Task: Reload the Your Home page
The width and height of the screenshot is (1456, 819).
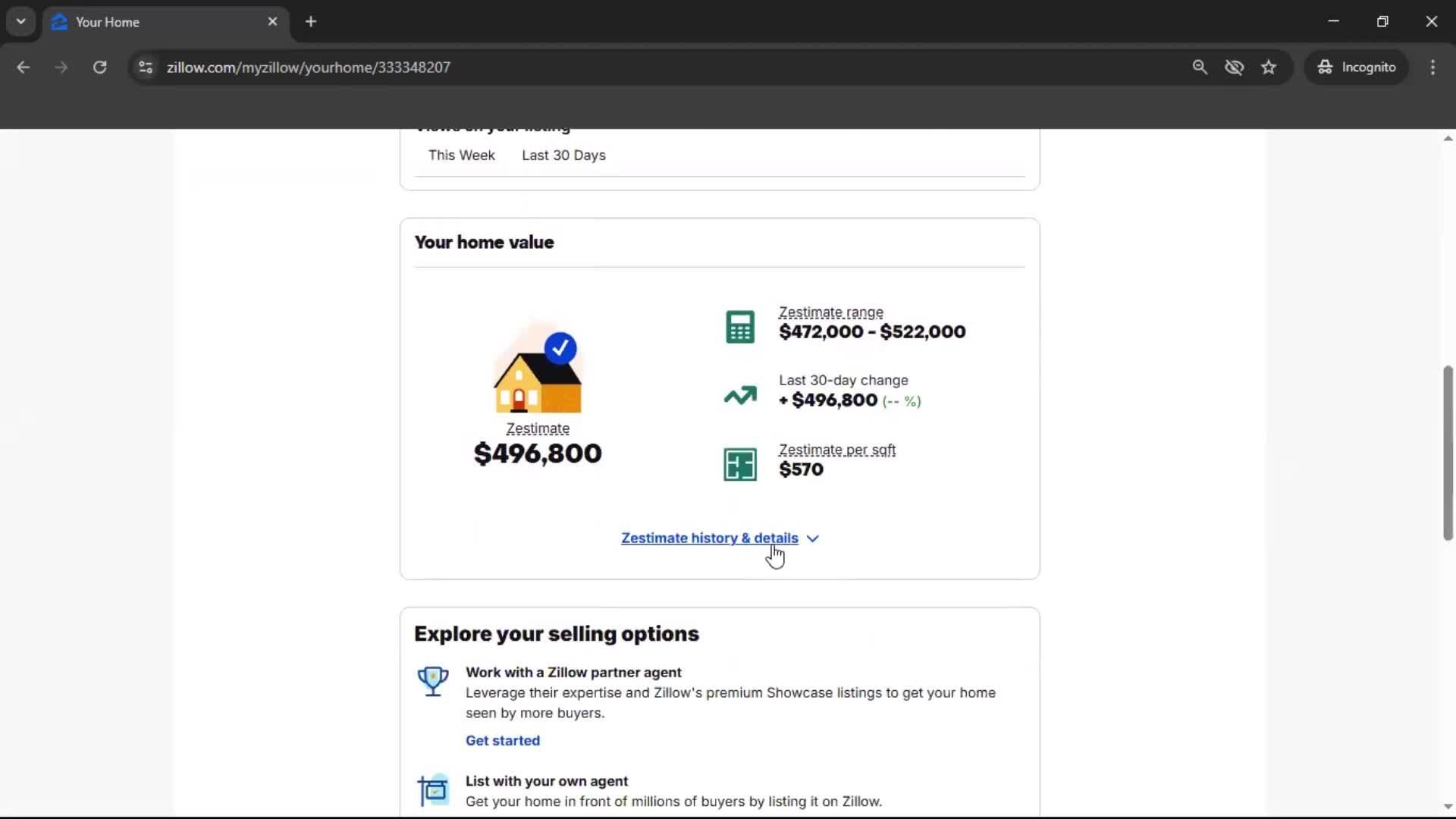Action: coord(99,67)
